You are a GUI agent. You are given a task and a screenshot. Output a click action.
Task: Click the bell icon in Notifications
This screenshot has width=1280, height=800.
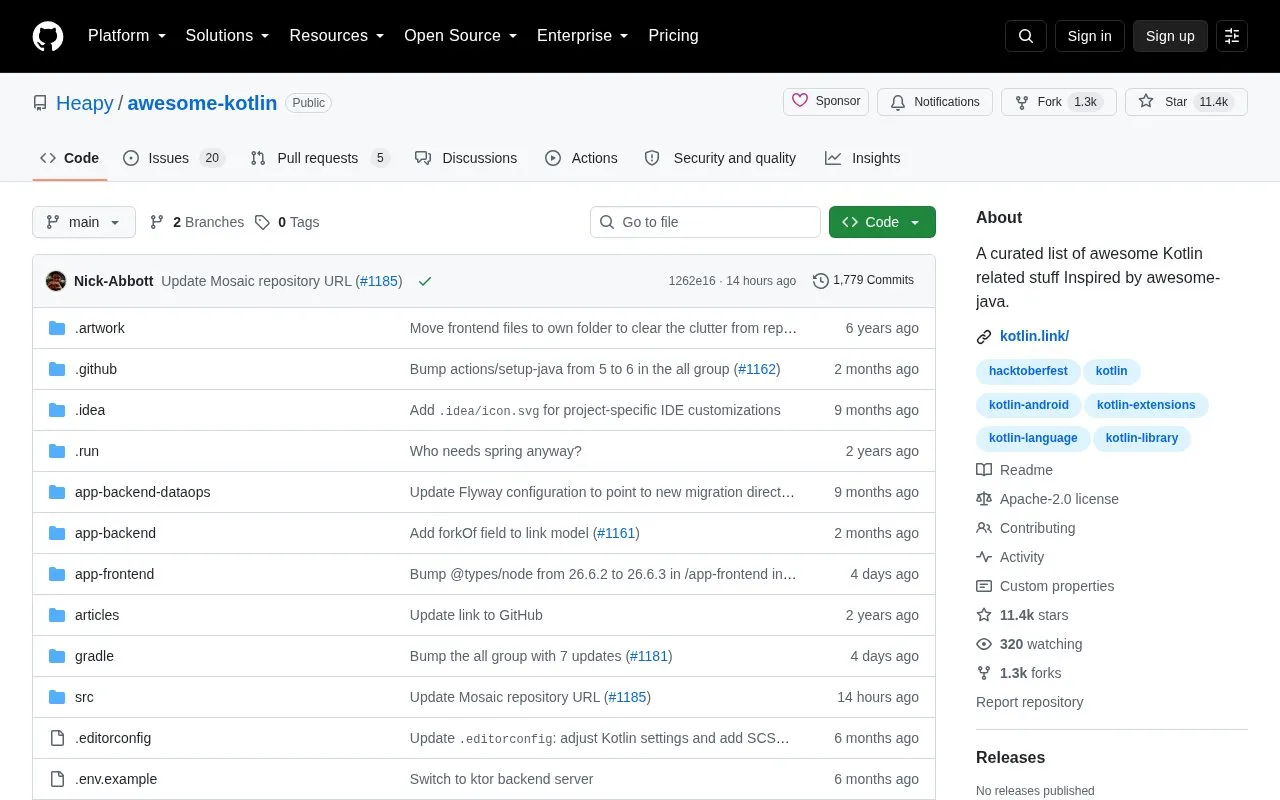tap(898, 102)
